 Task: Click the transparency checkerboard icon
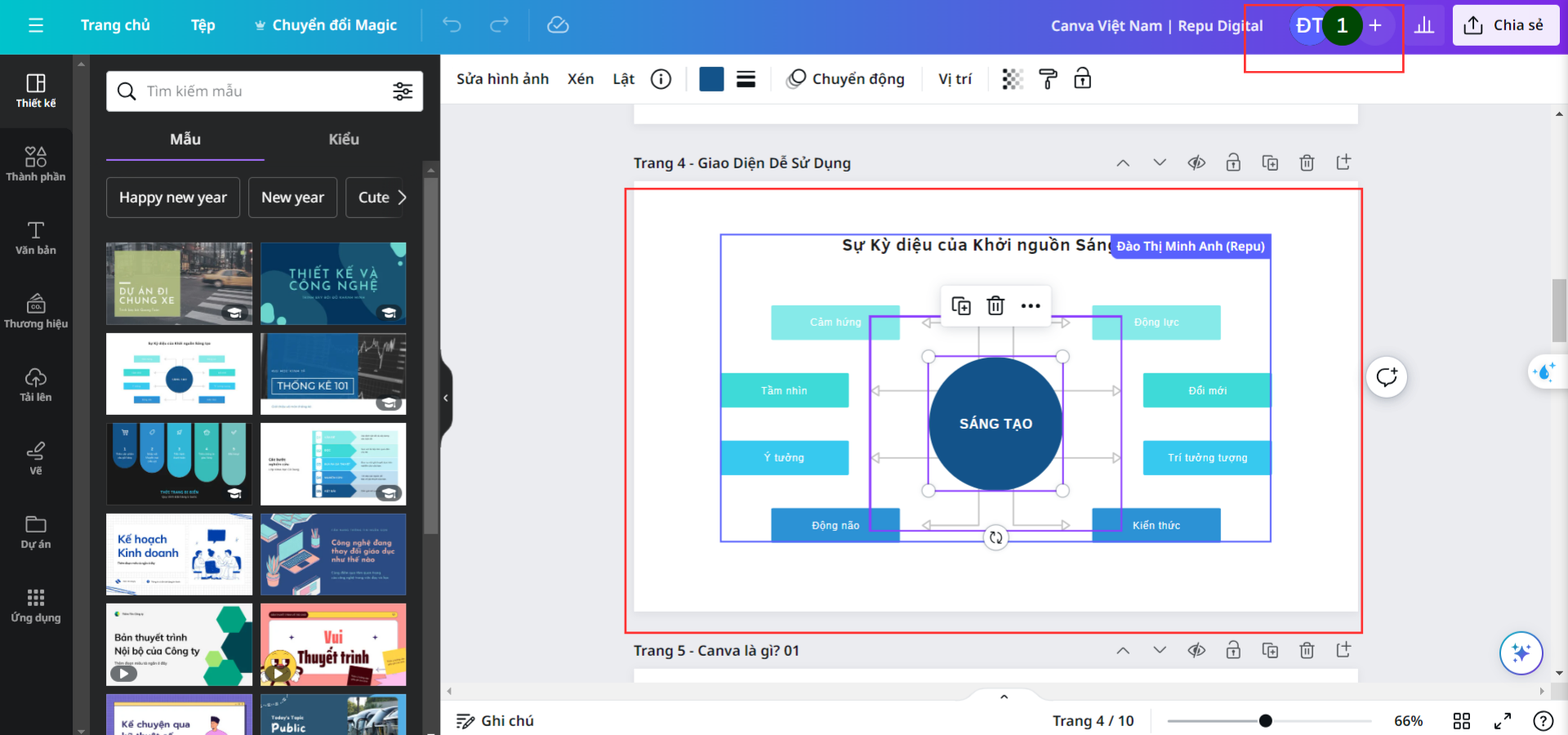1013,79
